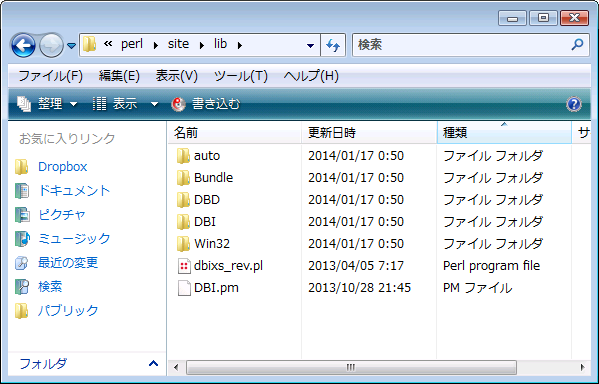Select the auto folder icon

pyautogui.click(x=183, y=156)
